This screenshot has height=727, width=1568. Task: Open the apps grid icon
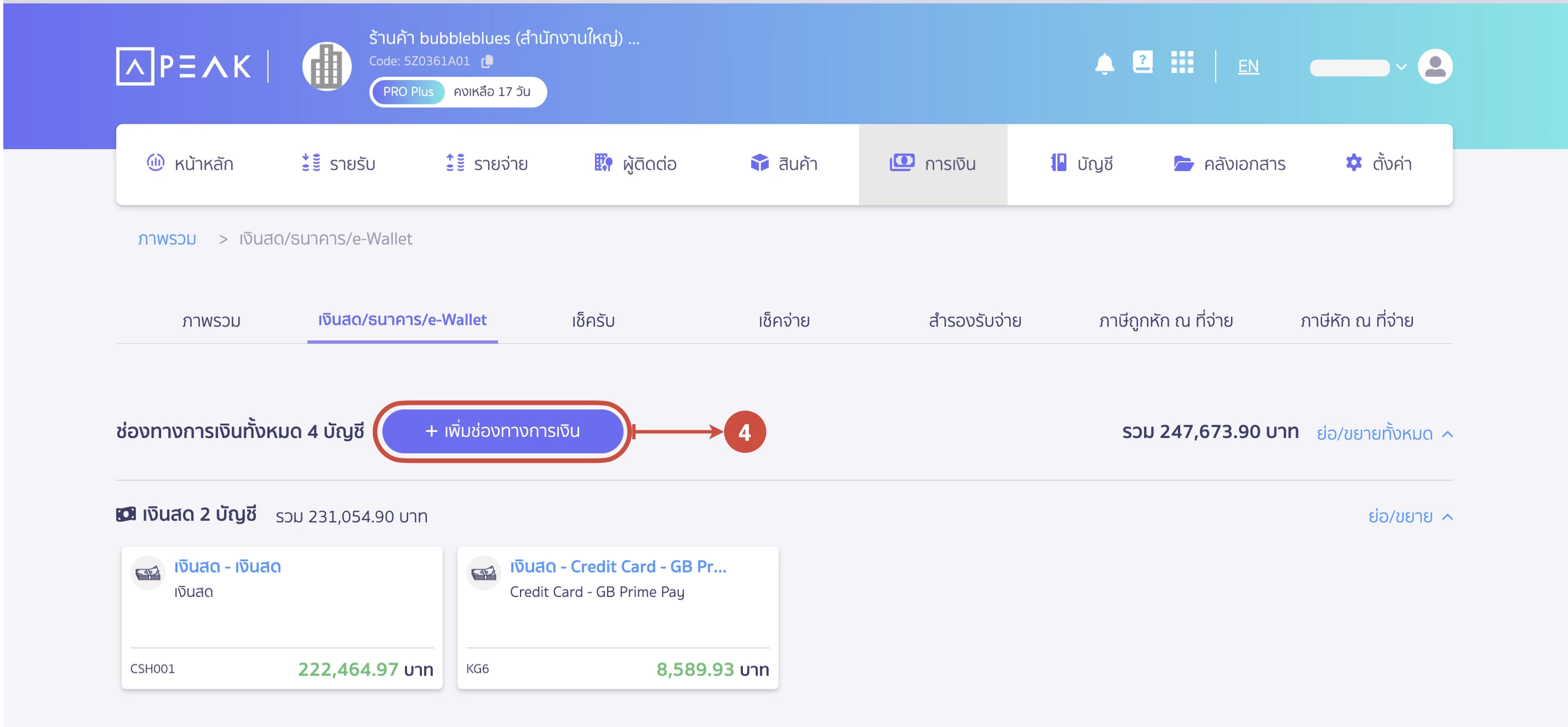[x=1181, y=62]
